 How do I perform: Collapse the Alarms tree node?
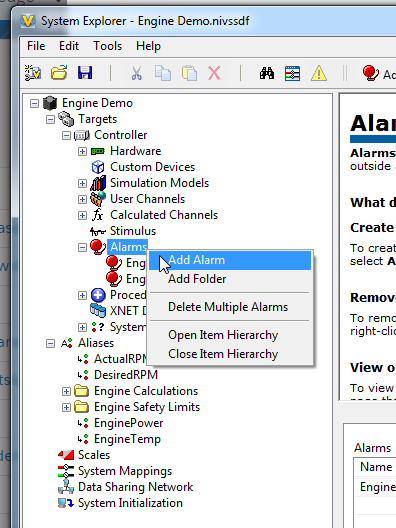click(x=82, y=247)
